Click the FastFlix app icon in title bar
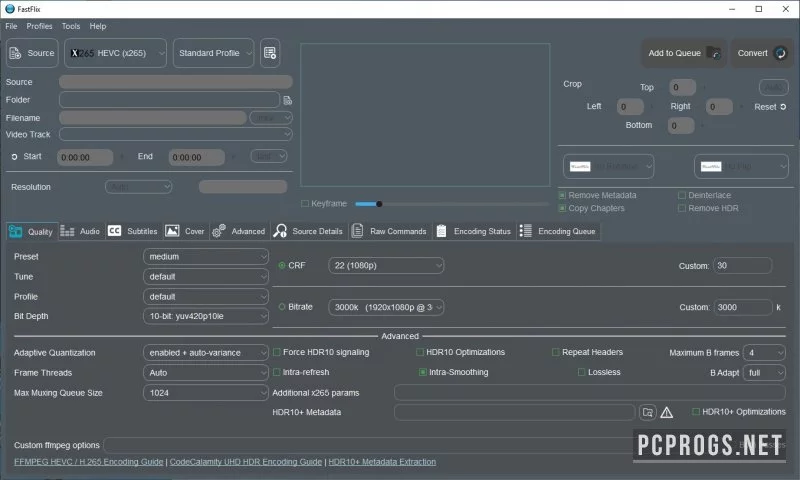800x480 pixels. [x=10, y=9]
